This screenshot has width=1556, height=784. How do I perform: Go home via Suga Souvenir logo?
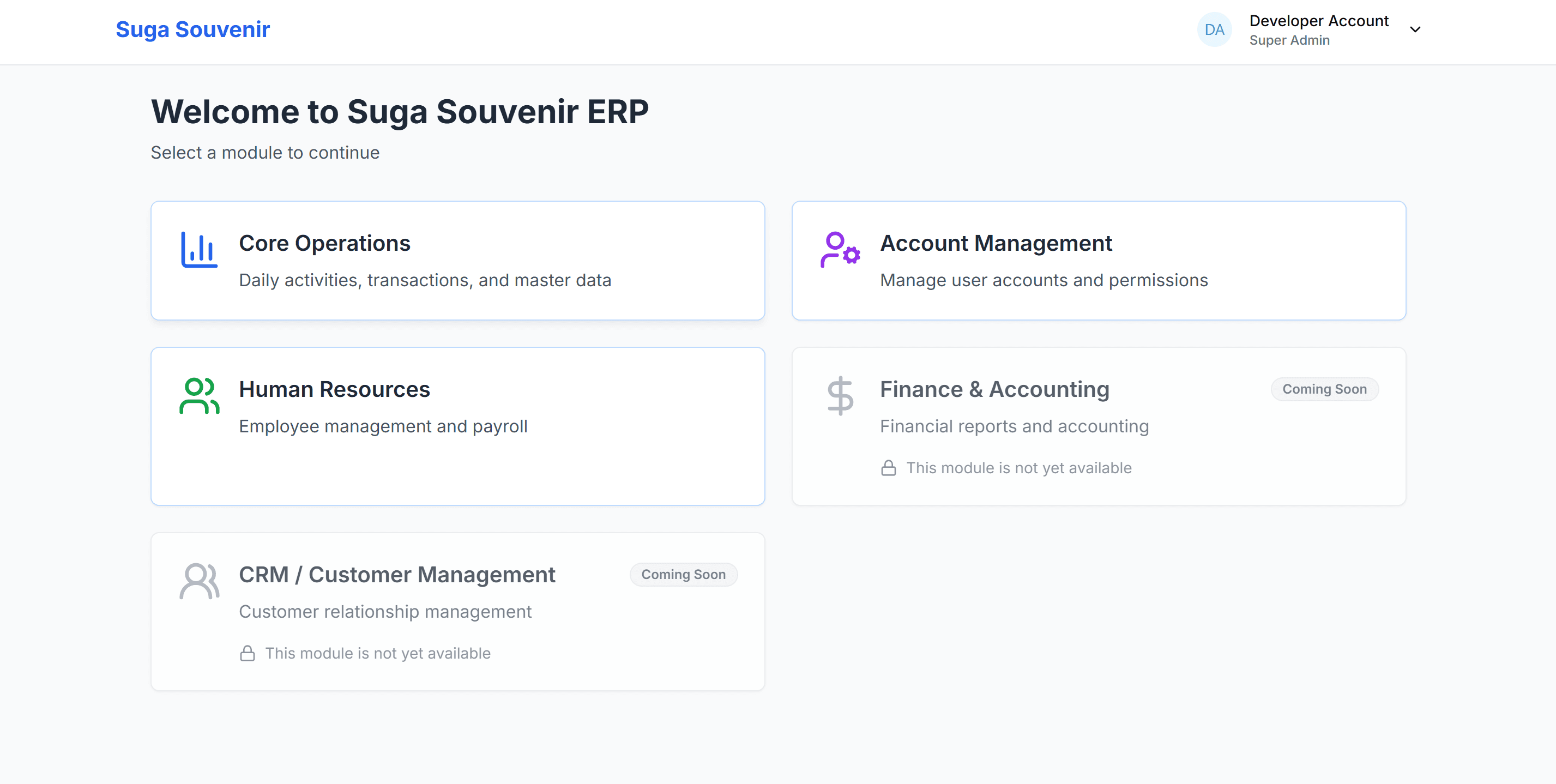[192, 29]
